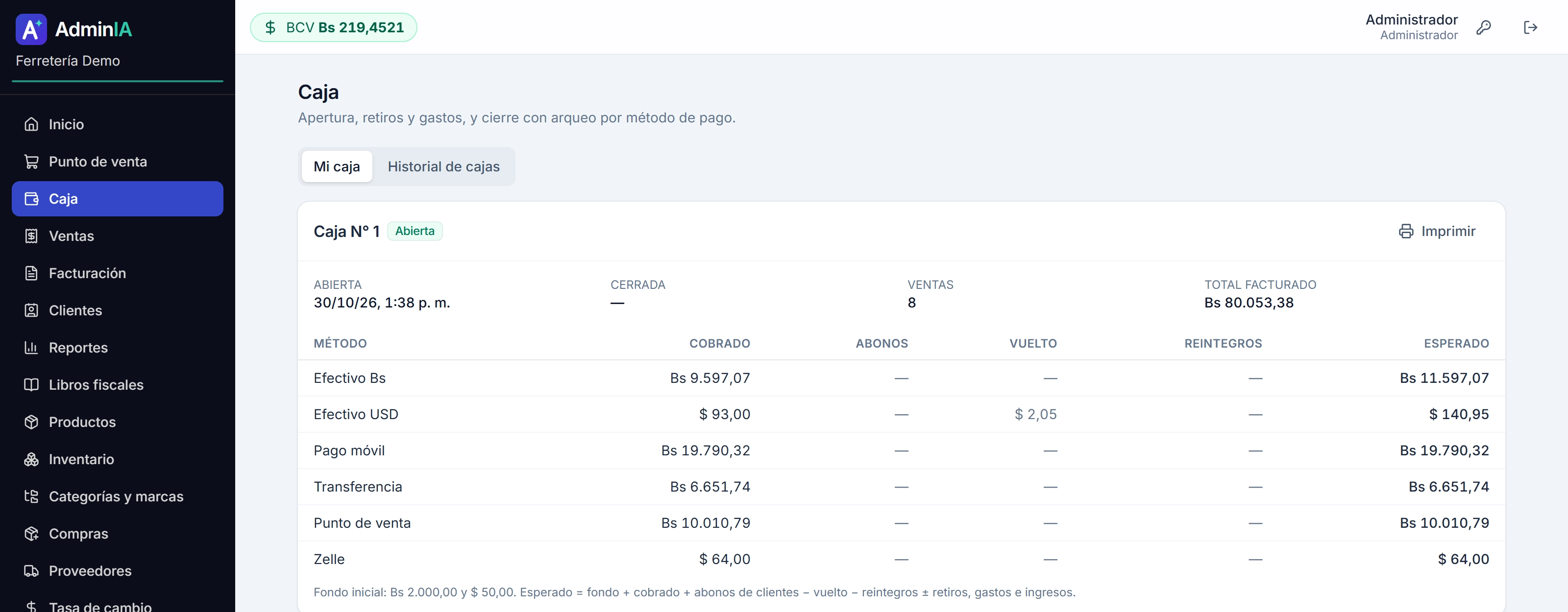Click the Libros fiscales book icon

click(31, 384)
